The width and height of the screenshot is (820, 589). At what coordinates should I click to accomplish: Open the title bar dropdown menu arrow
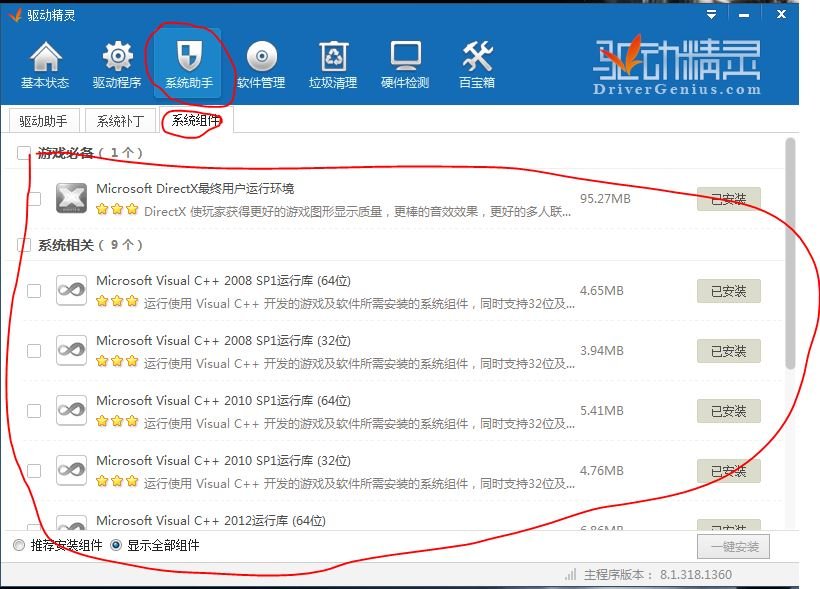pos(709,13)
